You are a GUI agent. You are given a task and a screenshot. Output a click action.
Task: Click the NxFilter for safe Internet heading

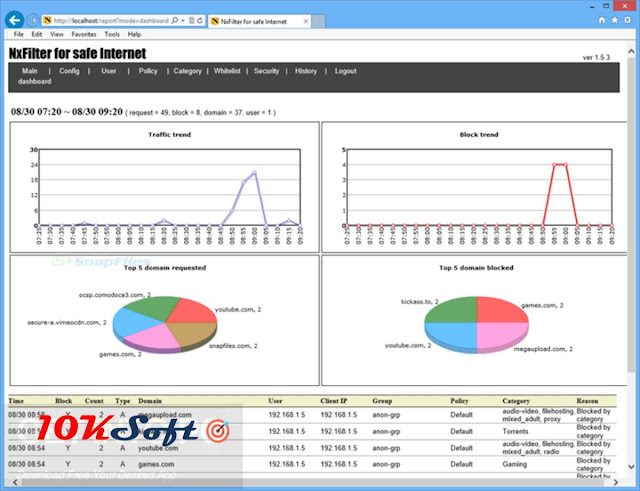point(78,53)
